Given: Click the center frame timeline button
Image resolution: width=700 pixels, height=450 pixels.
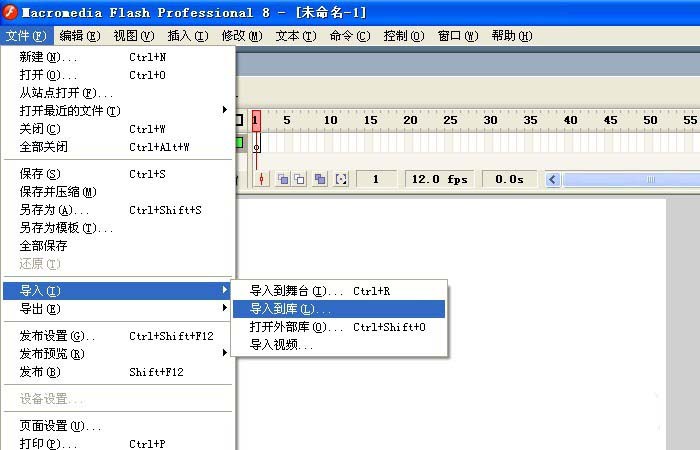Looking at the screenshot, I should click(261, 179).
